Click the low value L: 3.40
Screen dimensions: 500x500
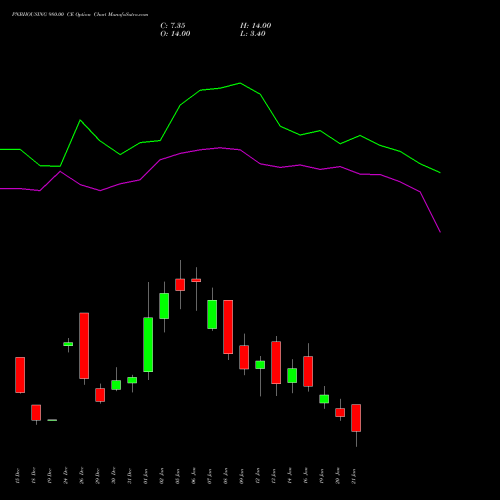coord(253,34)
